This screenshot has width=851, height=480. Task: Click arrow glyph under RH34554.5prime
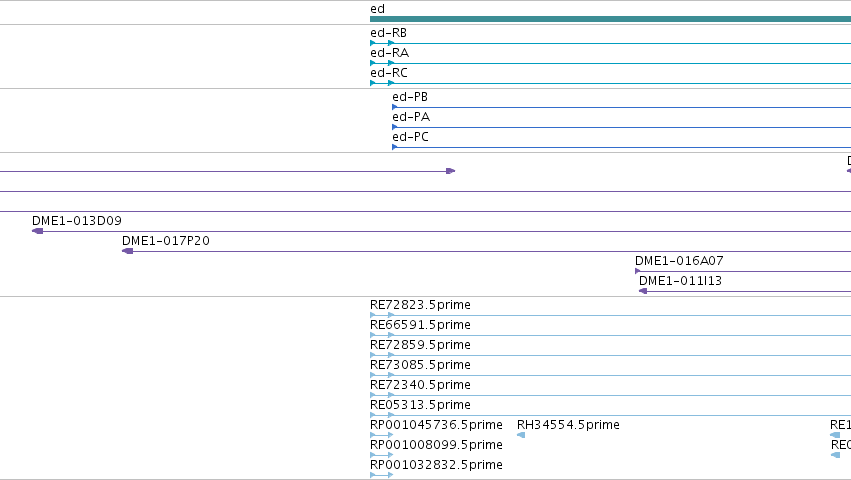coord(521,435)
